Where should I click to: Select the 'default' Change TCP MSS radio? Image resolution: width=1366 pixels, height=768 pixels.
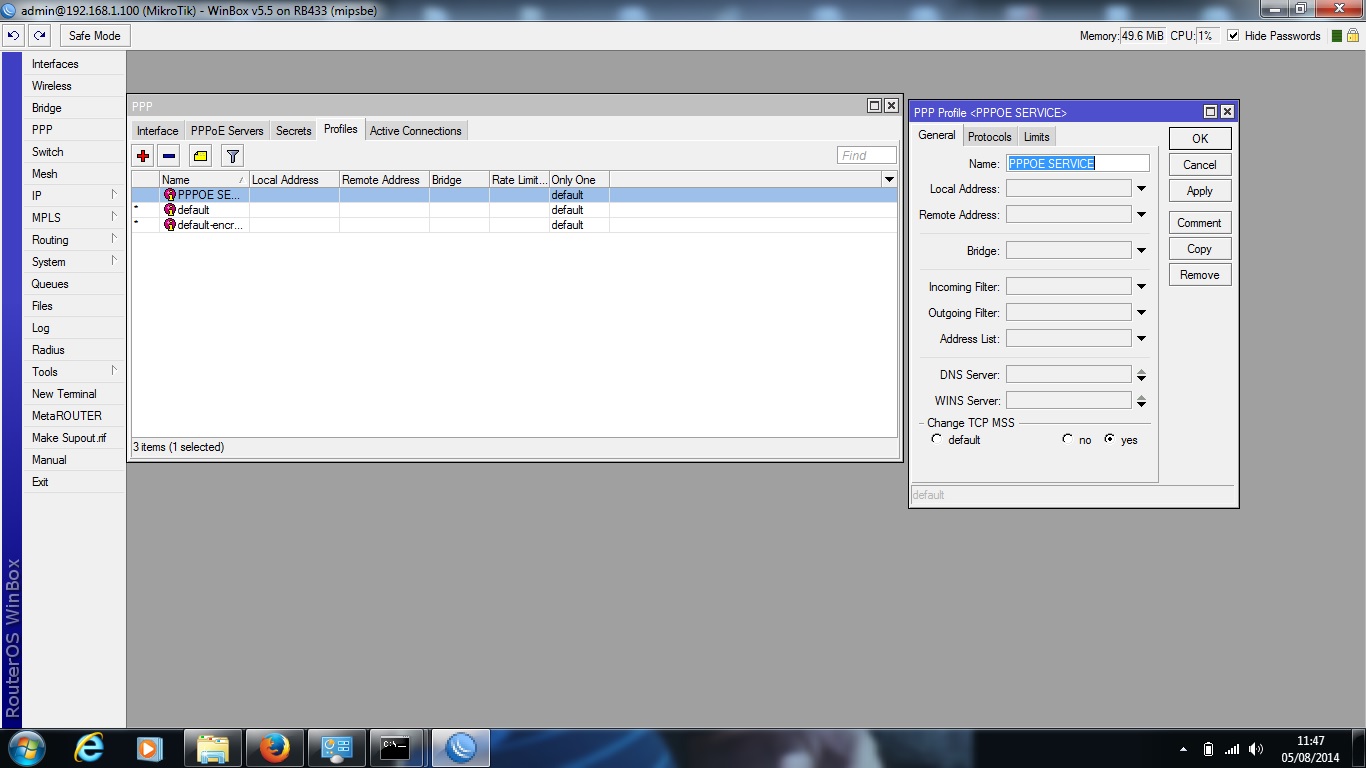pyautogui.click(x=936, y=439)
